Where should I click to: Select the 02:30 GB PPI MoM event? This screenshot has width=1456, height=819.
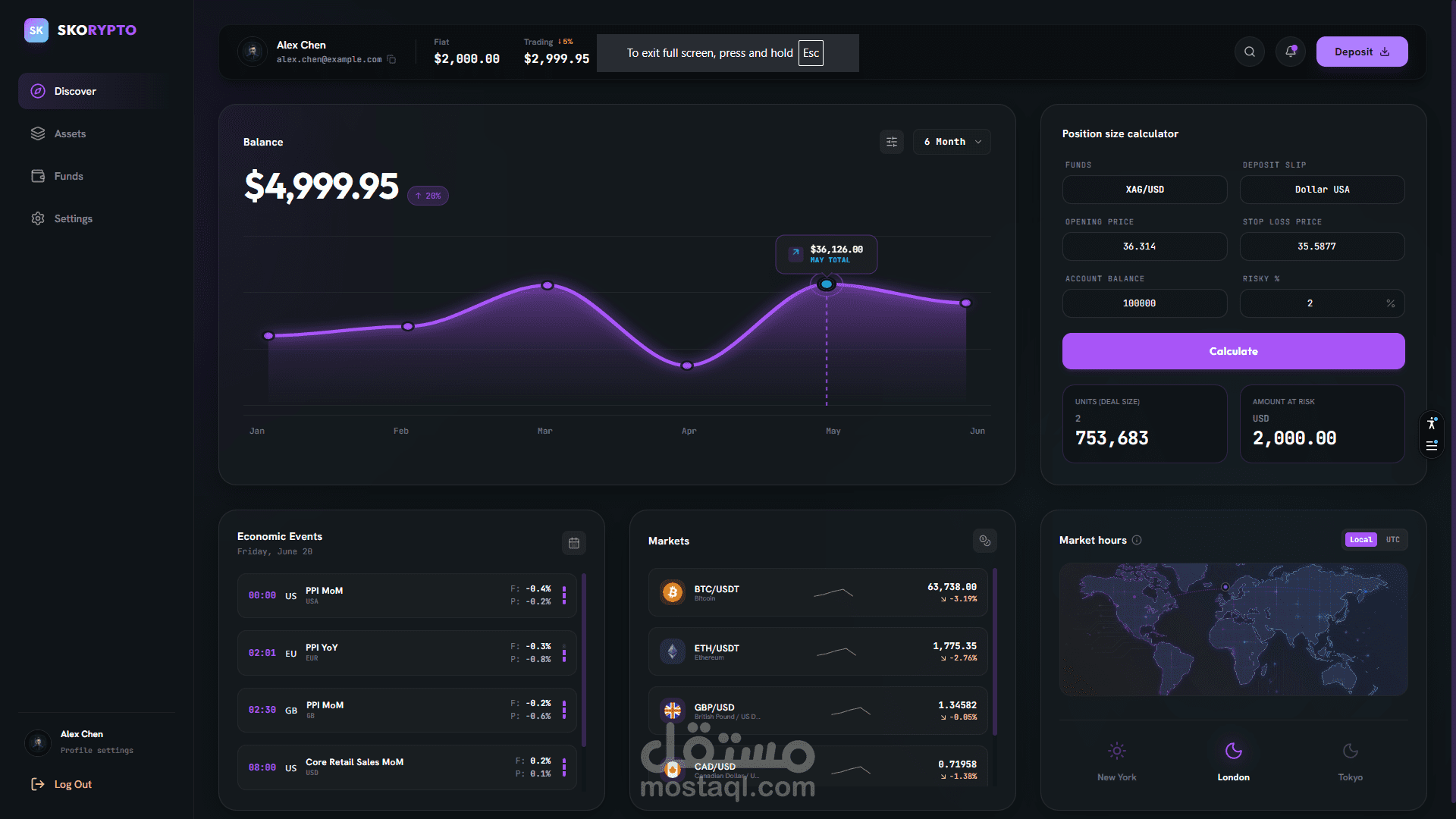click(x=407, y=710)
